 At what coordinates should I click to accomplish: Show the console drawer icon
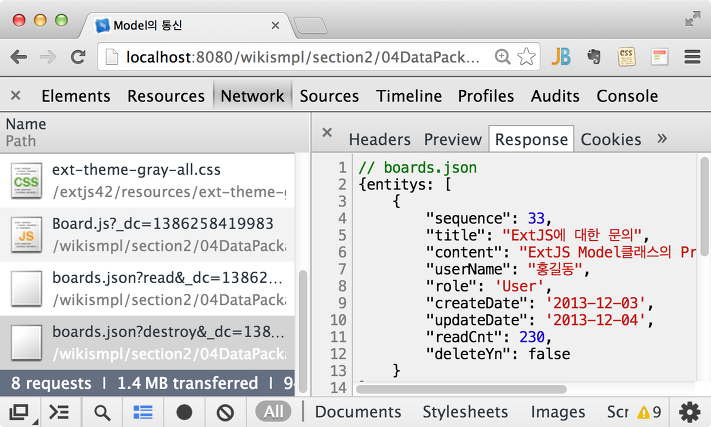59,412
